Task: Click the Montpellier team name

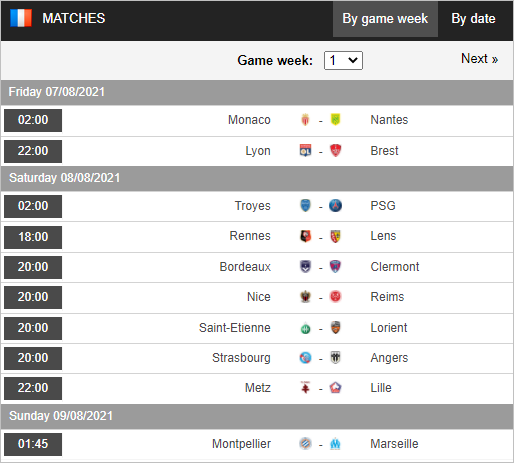Action: pyautogui.click(x=241, y=444)
